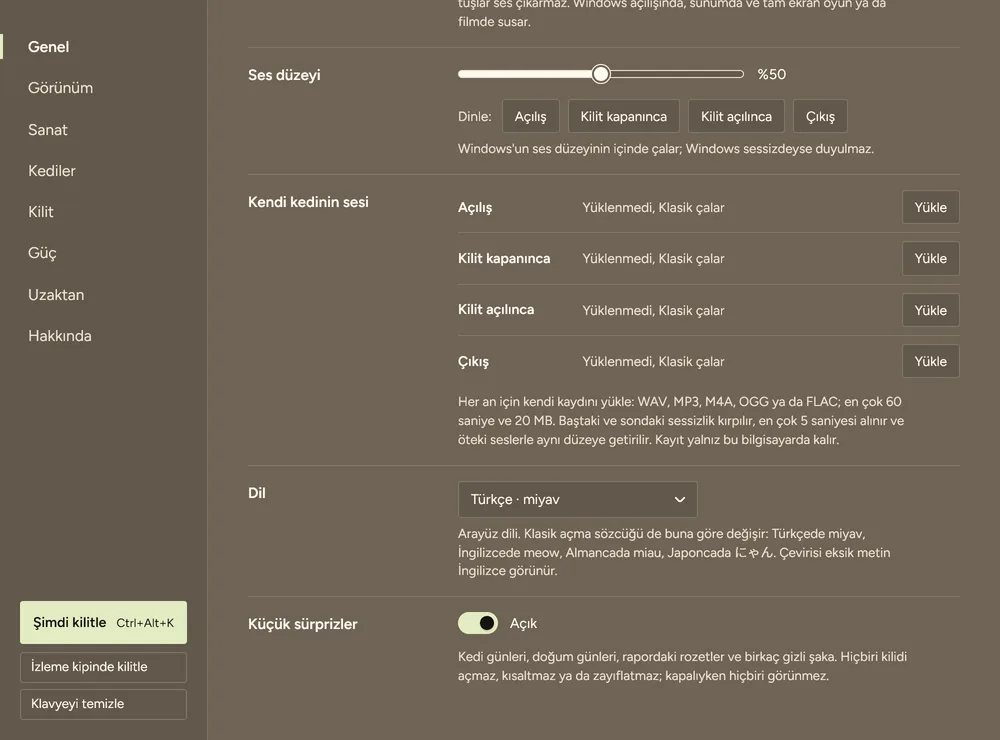
Task: Switch to the Uzaktan section
Action: coord(56,295)
